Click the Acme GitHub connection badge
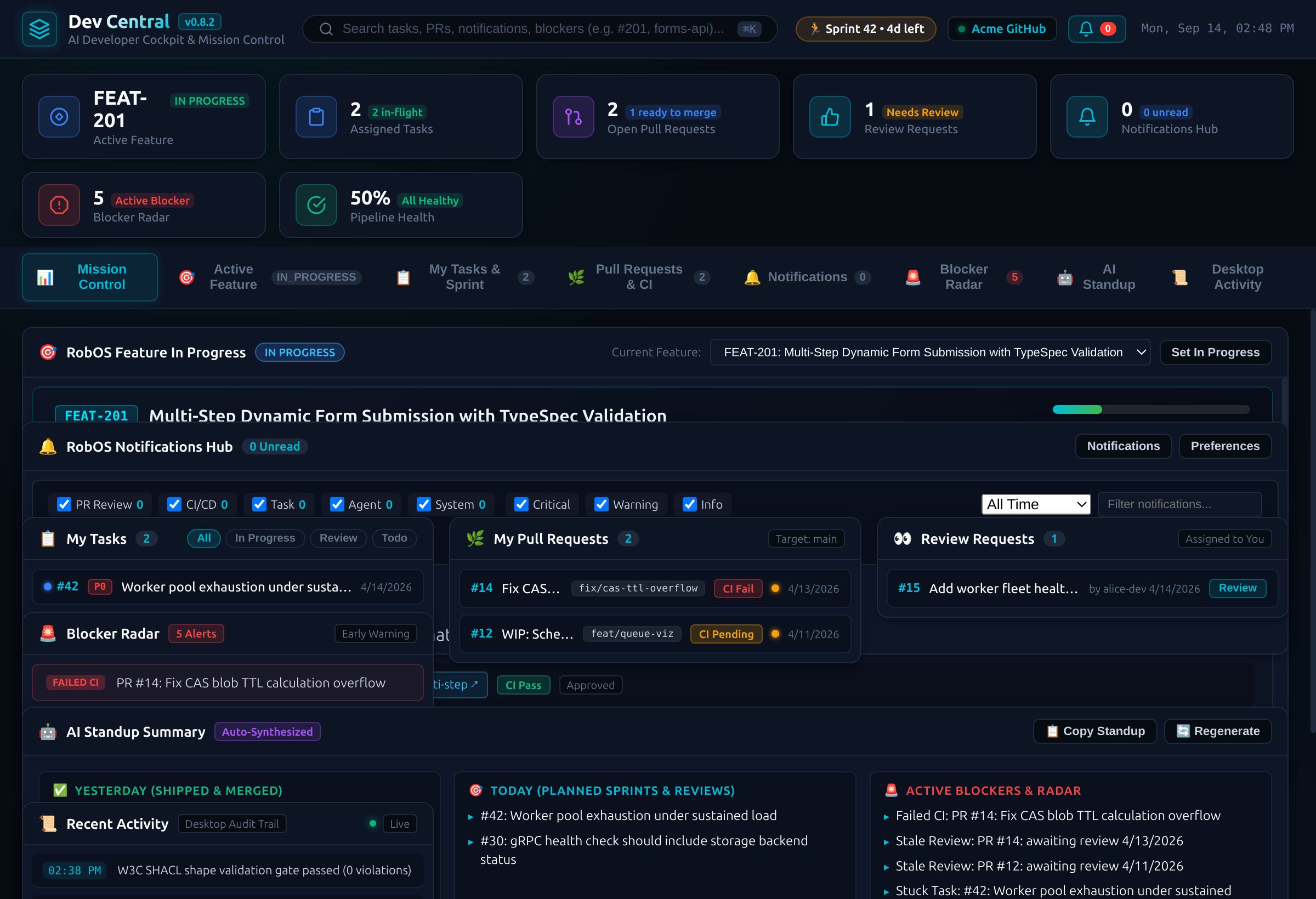 (1002, 29)
